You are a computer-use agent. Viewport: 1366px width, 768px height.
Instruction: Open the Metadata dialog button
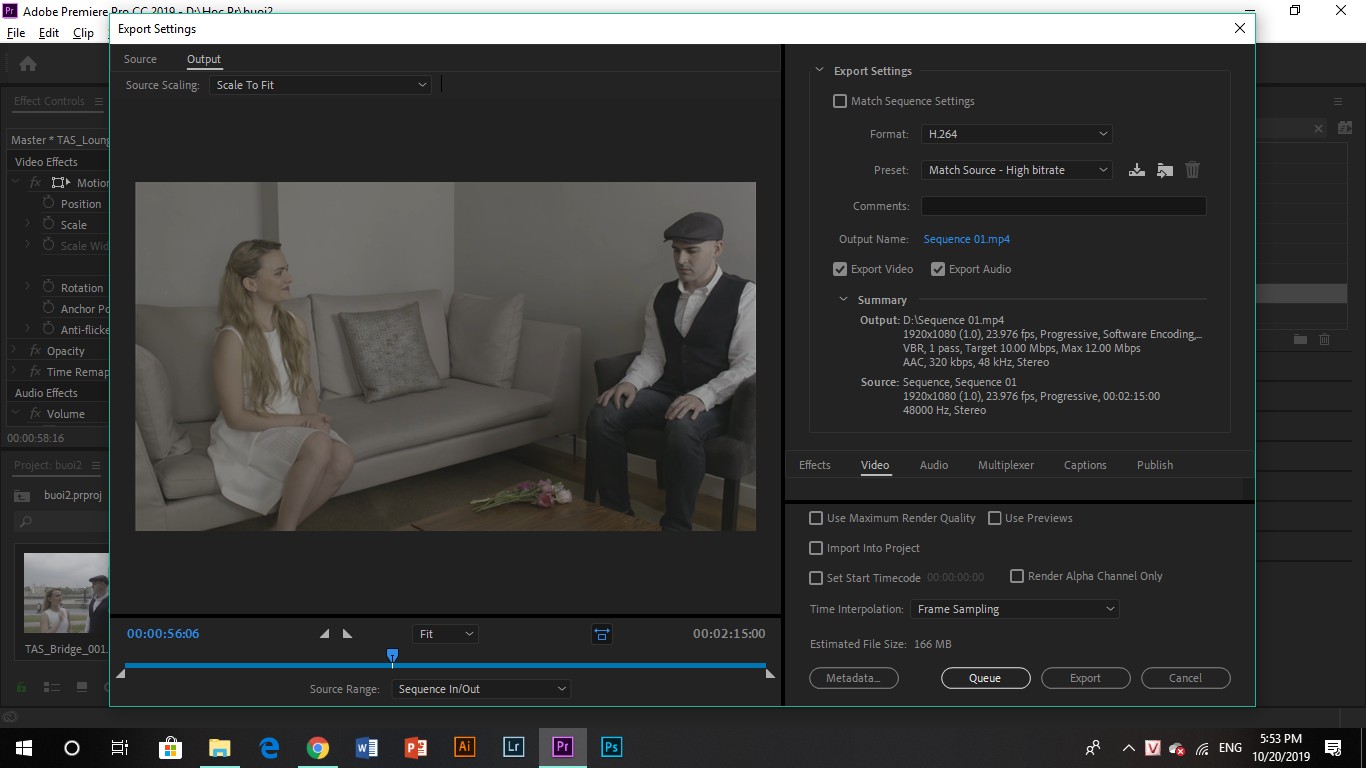click(854, 678)
